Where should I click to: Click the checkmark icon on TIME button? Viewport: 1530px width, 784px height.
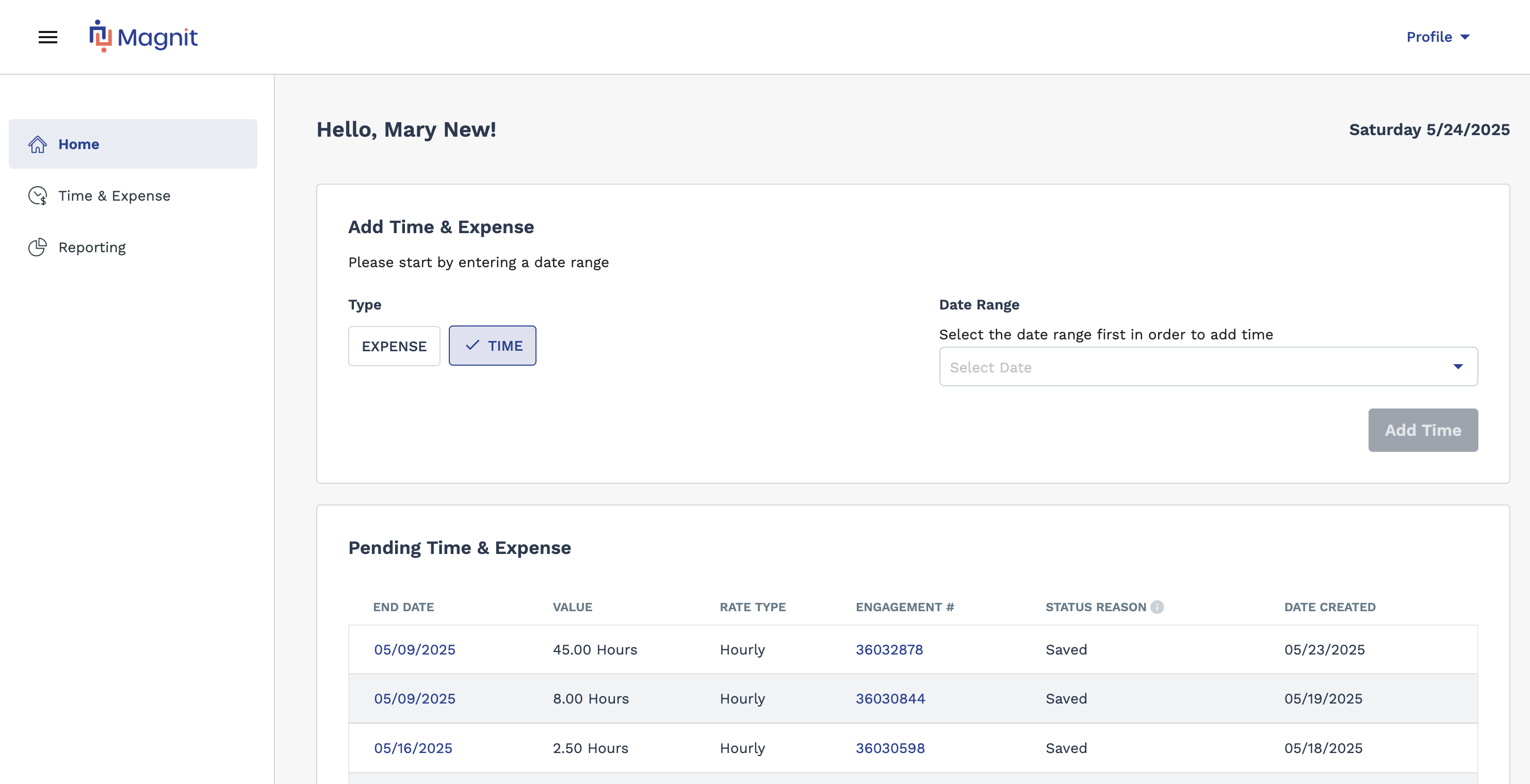(x=472, y=345)
